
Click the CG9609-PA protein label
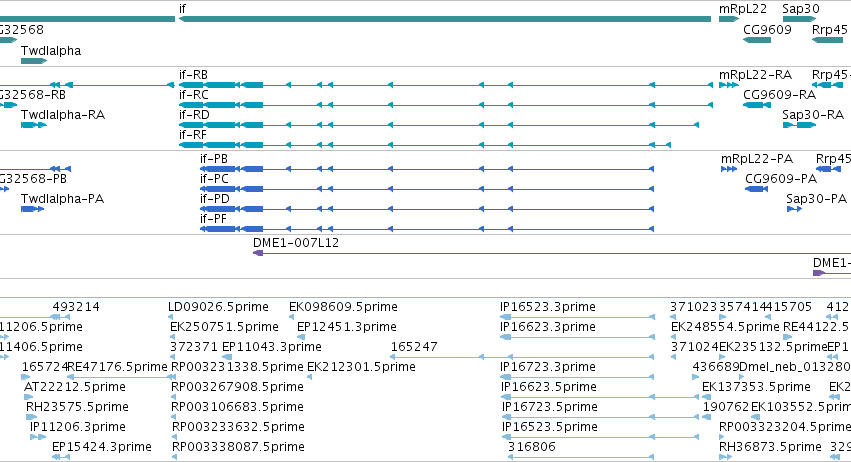[x=780, y=179]
